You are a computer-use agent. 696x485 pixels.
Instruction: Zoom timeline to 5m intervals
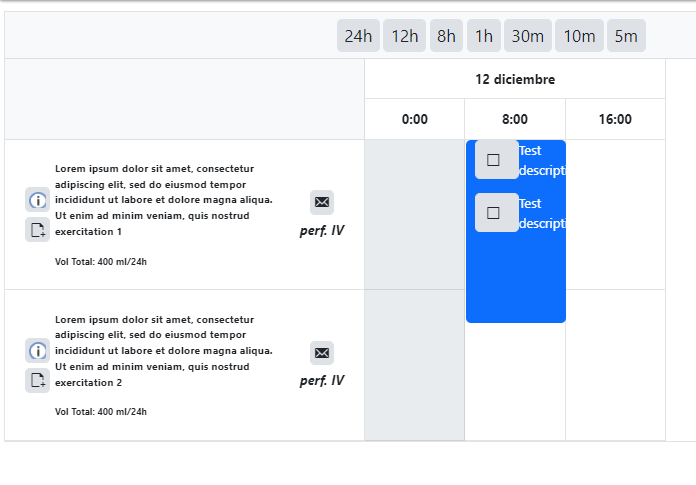[626, 36]
